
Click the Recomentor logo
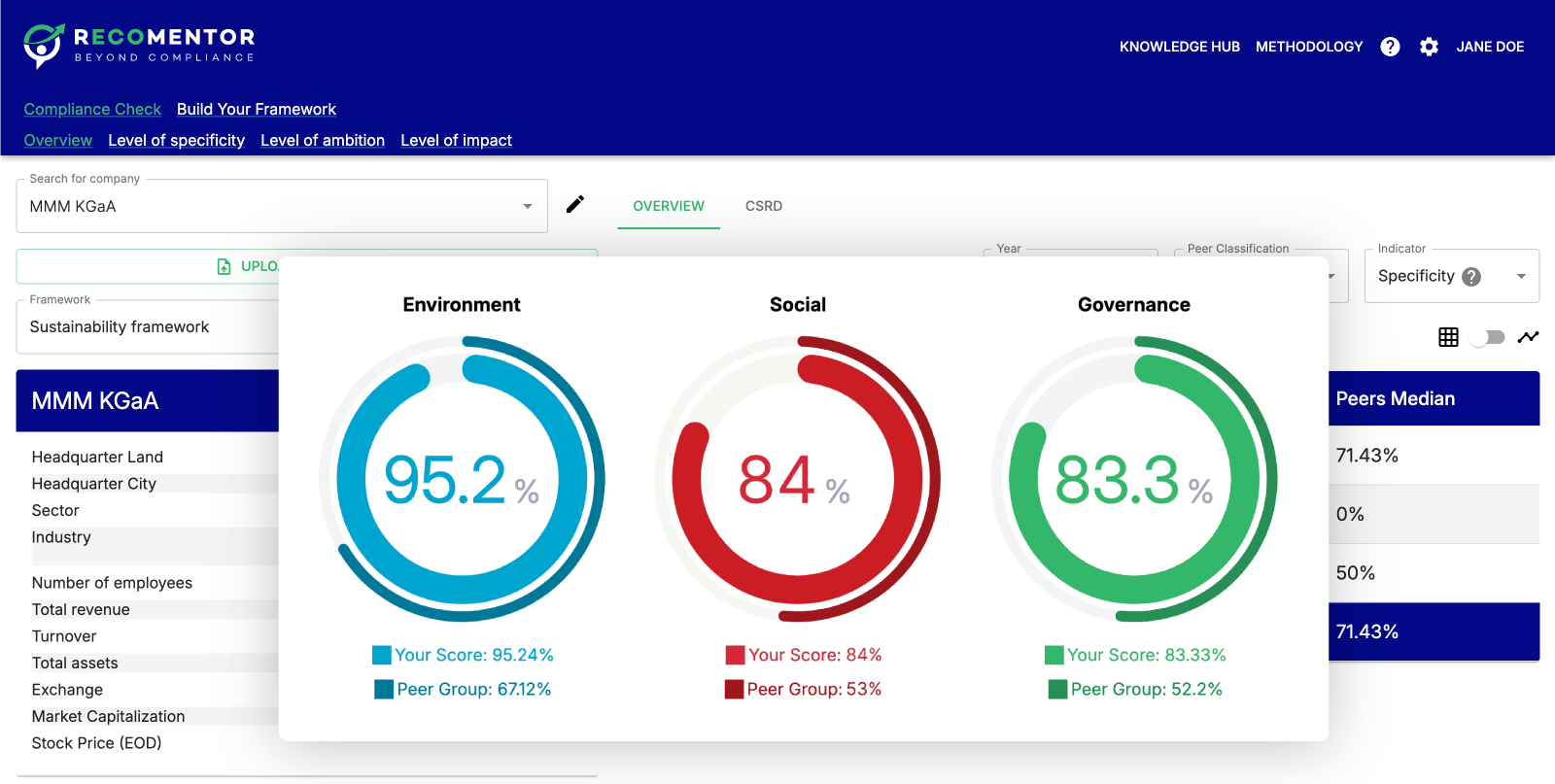pos(139,46)
